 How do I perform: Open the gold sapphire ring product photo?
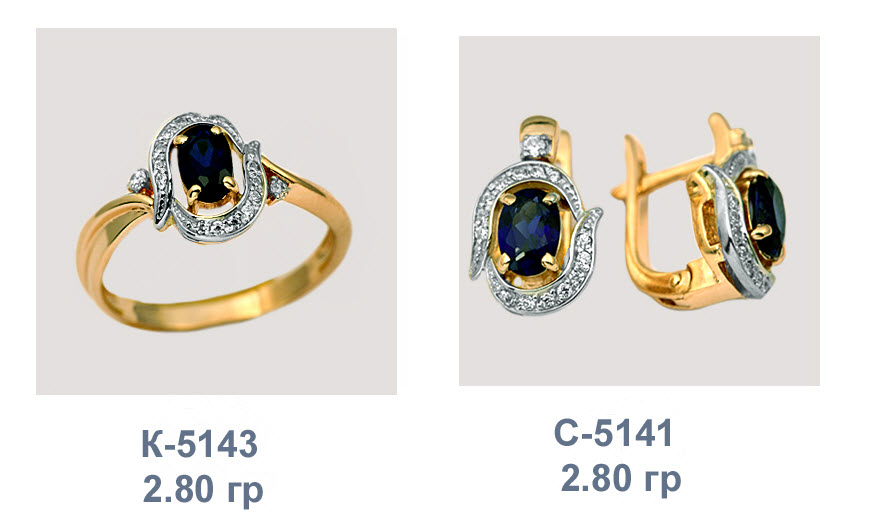(x=216, y=212)
